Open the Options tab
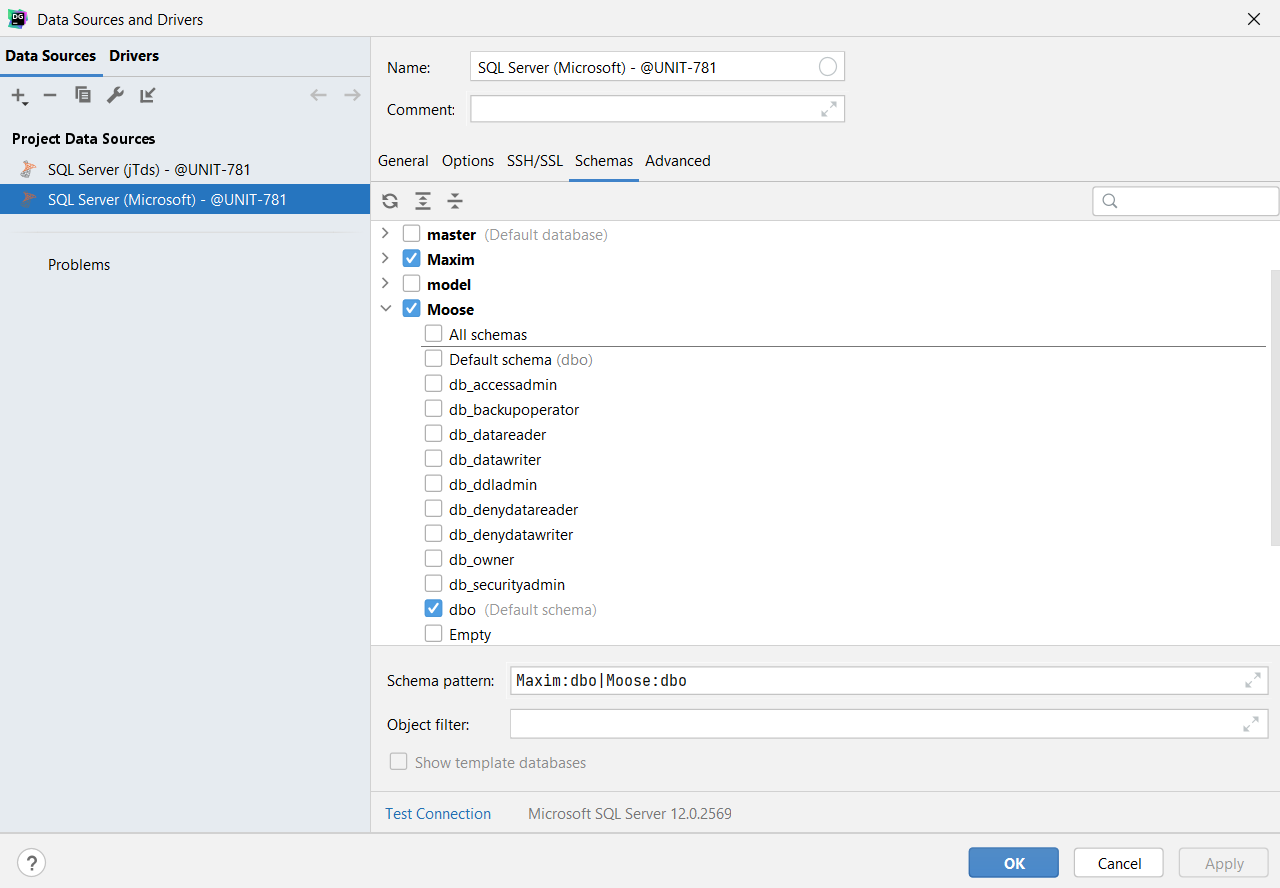1280x888 pixels. point(468,161)
